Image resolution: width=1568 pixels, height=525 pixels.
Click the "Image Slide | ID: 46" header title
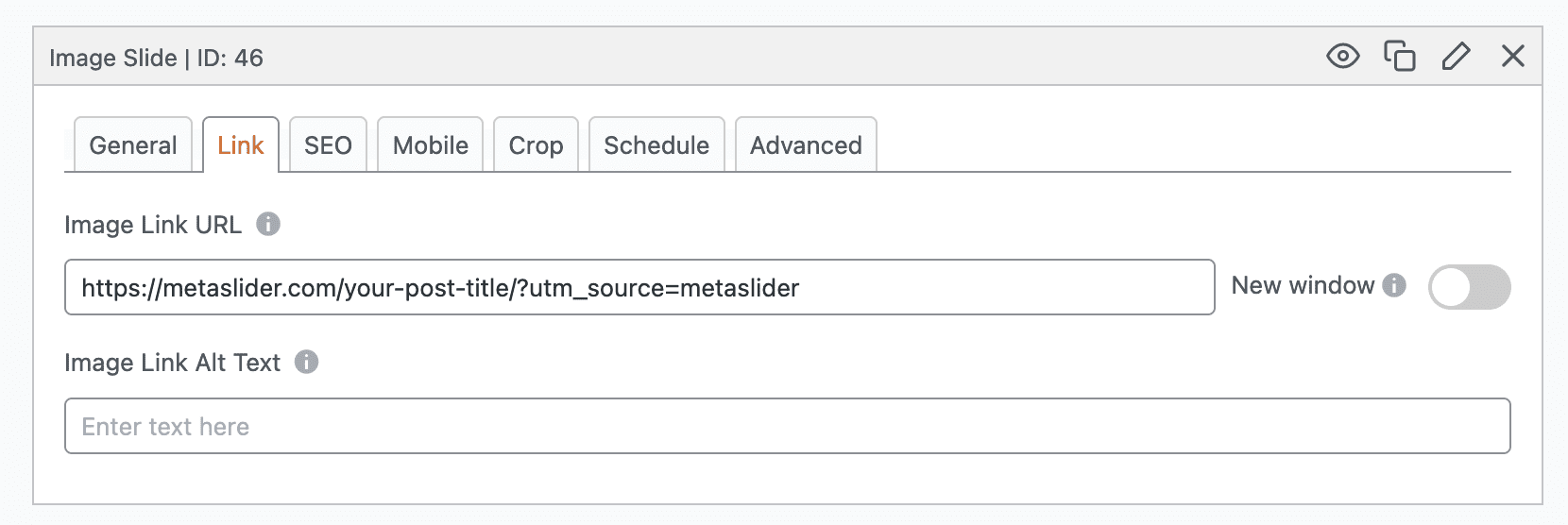pyautogui.click(x=157, y=58)
